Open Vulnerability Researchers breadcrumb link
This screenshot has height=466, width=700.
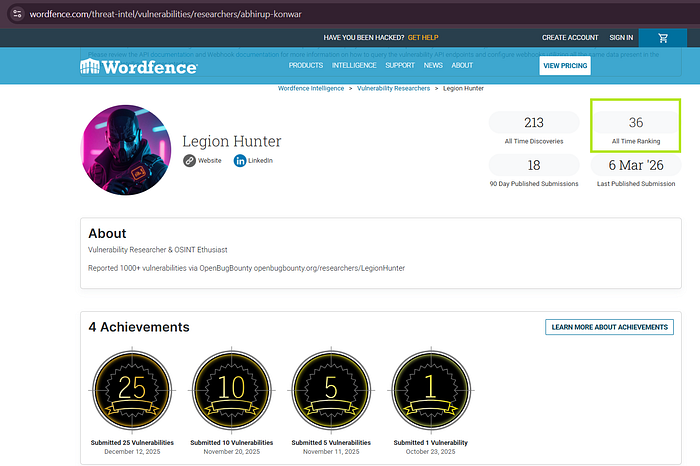click(393, 88)
